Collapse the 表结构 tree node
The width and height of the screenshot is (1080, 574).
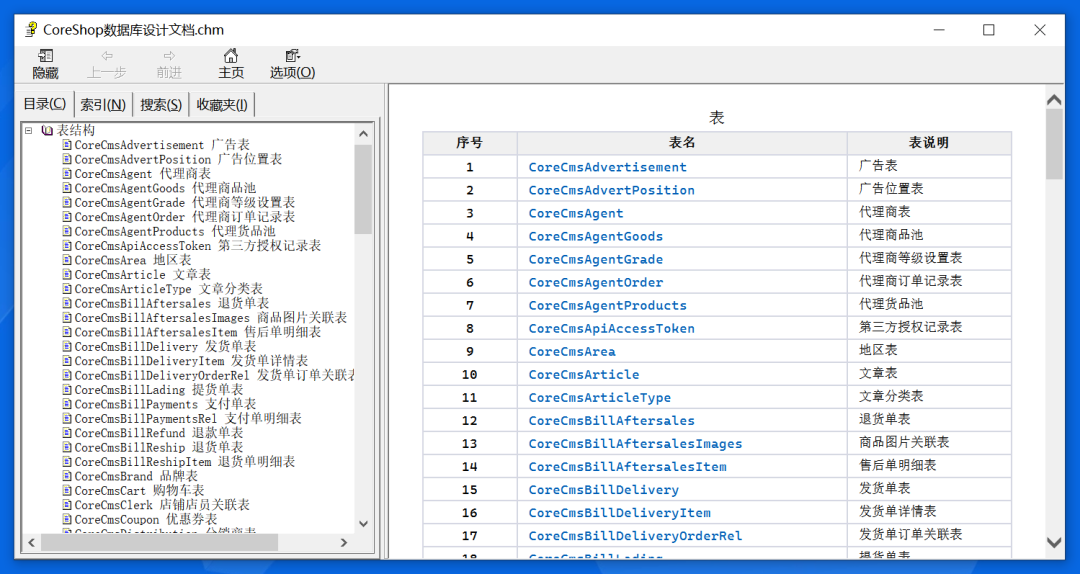tap(29, 130)
